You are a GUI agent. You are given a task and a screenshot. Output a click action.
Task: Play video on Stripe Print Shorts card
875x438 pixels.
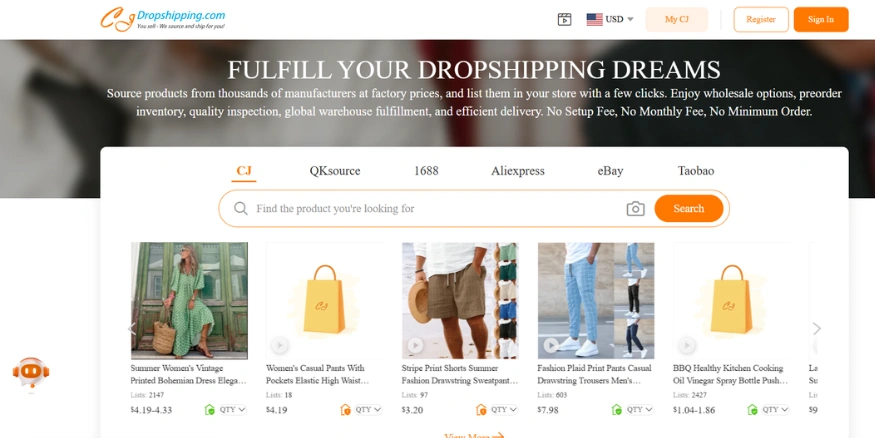point(415,345)
